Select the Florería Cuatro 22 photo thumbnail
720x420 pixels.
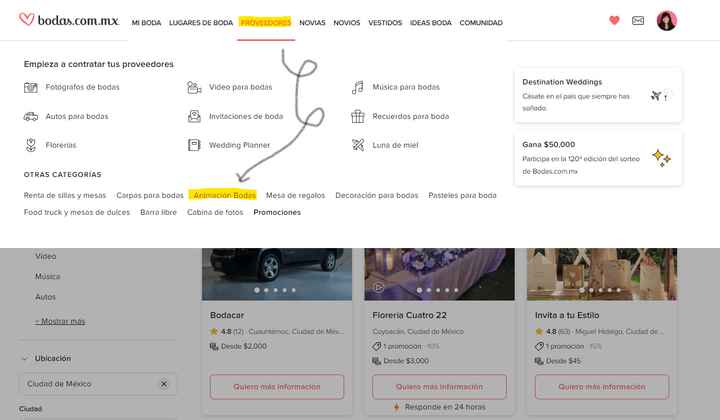pyautogui.click(x=439, y=274)
